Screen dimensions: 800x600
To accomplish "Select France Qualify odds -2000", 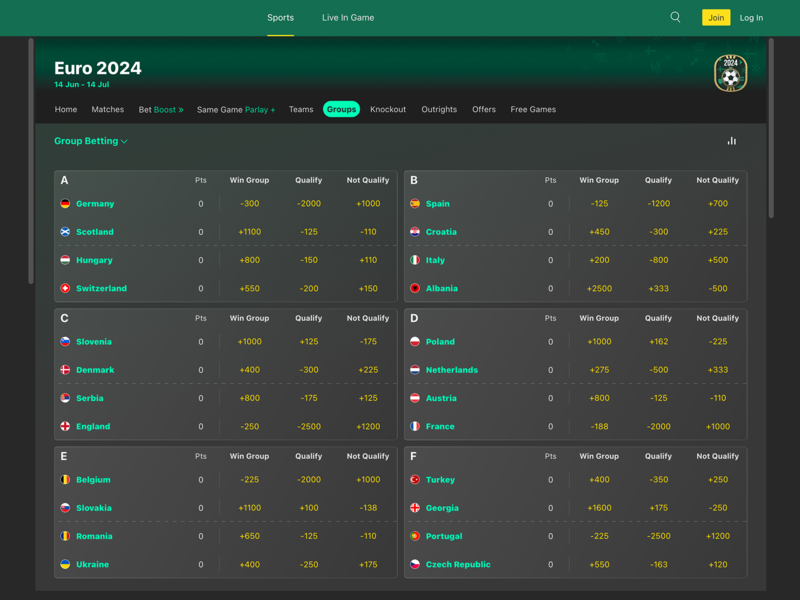I will [x=658, y=426].
